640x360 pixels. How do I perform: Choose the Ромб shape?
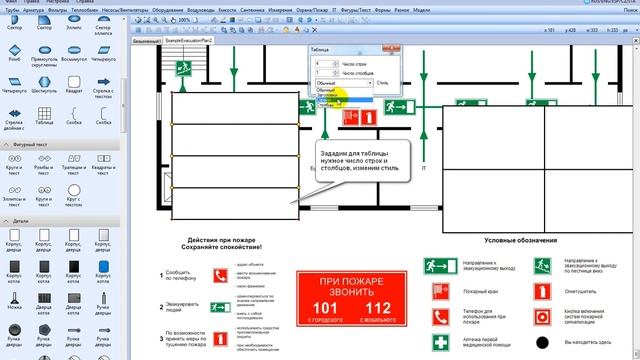(x=15, y=53)
